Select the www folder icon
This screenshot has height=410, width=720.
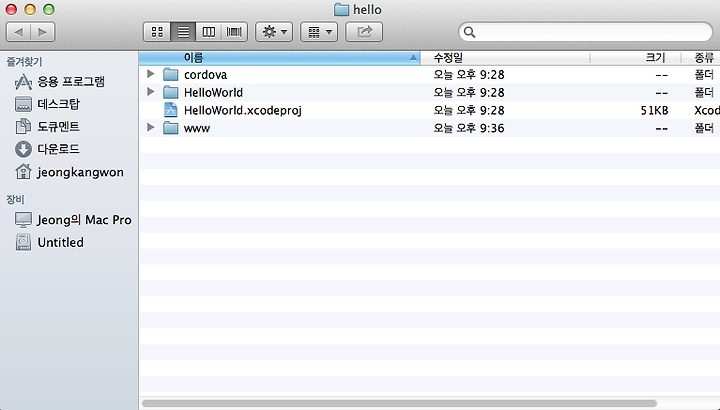170,128
